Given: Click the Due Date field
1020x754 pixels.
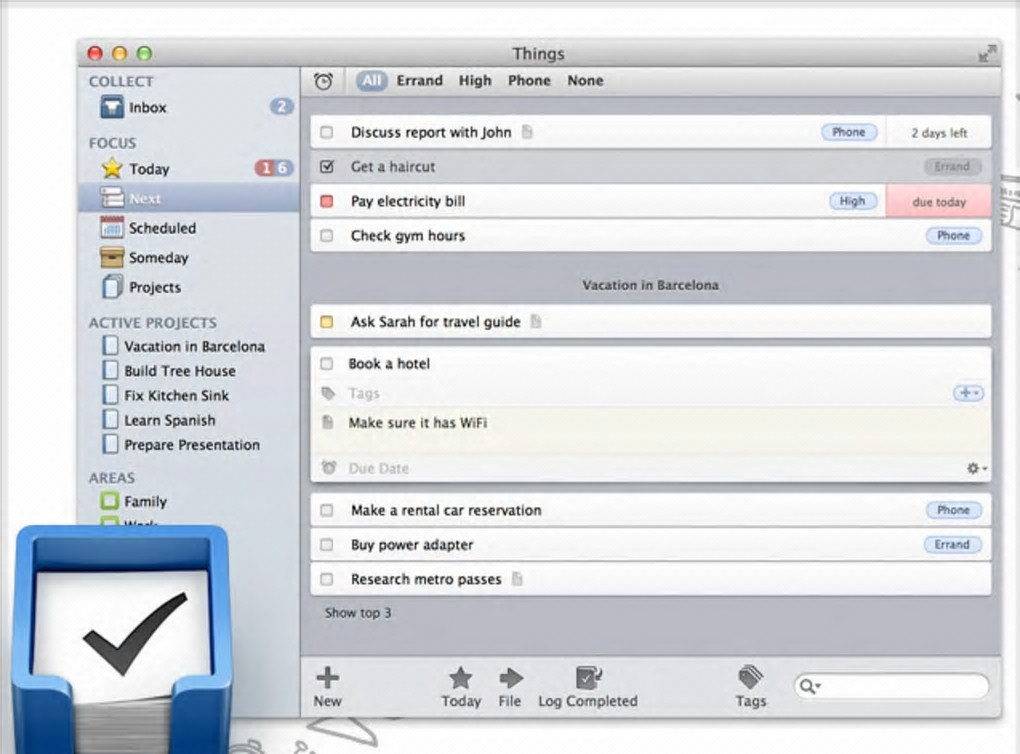Looking at the screenshot, I should coord(379,468).
